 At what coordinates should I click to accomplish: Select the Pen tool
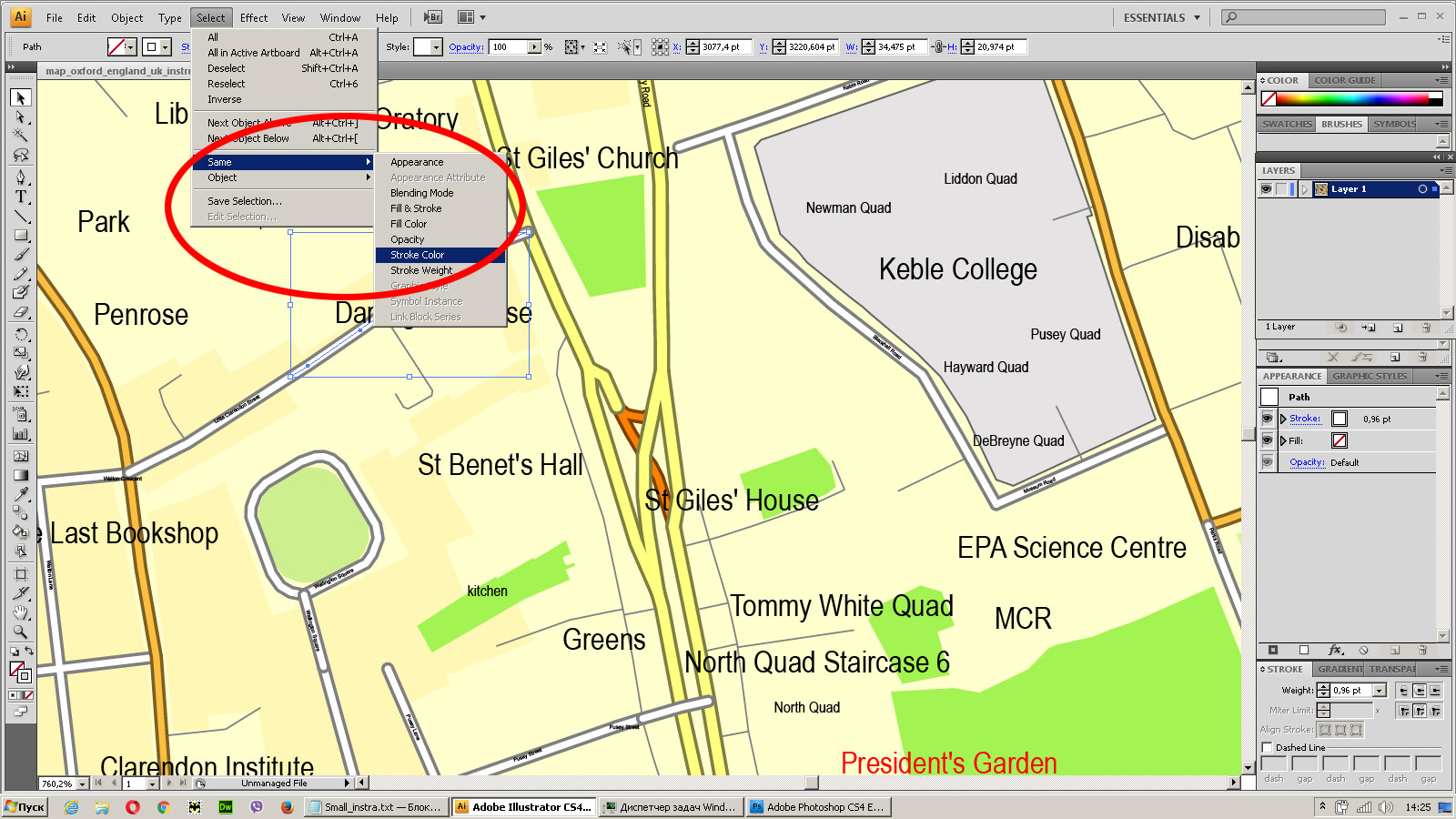coord(21,177)
